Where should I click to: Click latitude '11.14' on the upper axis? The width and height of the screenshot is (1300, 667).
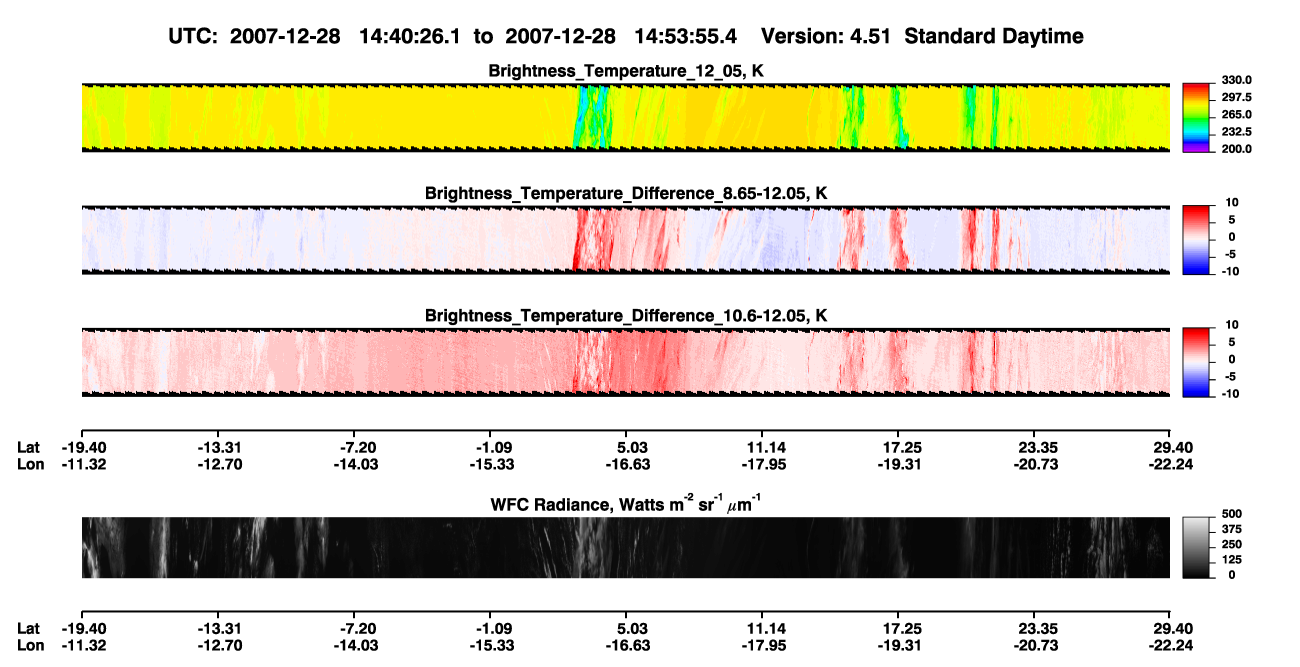tap(762, 447)
